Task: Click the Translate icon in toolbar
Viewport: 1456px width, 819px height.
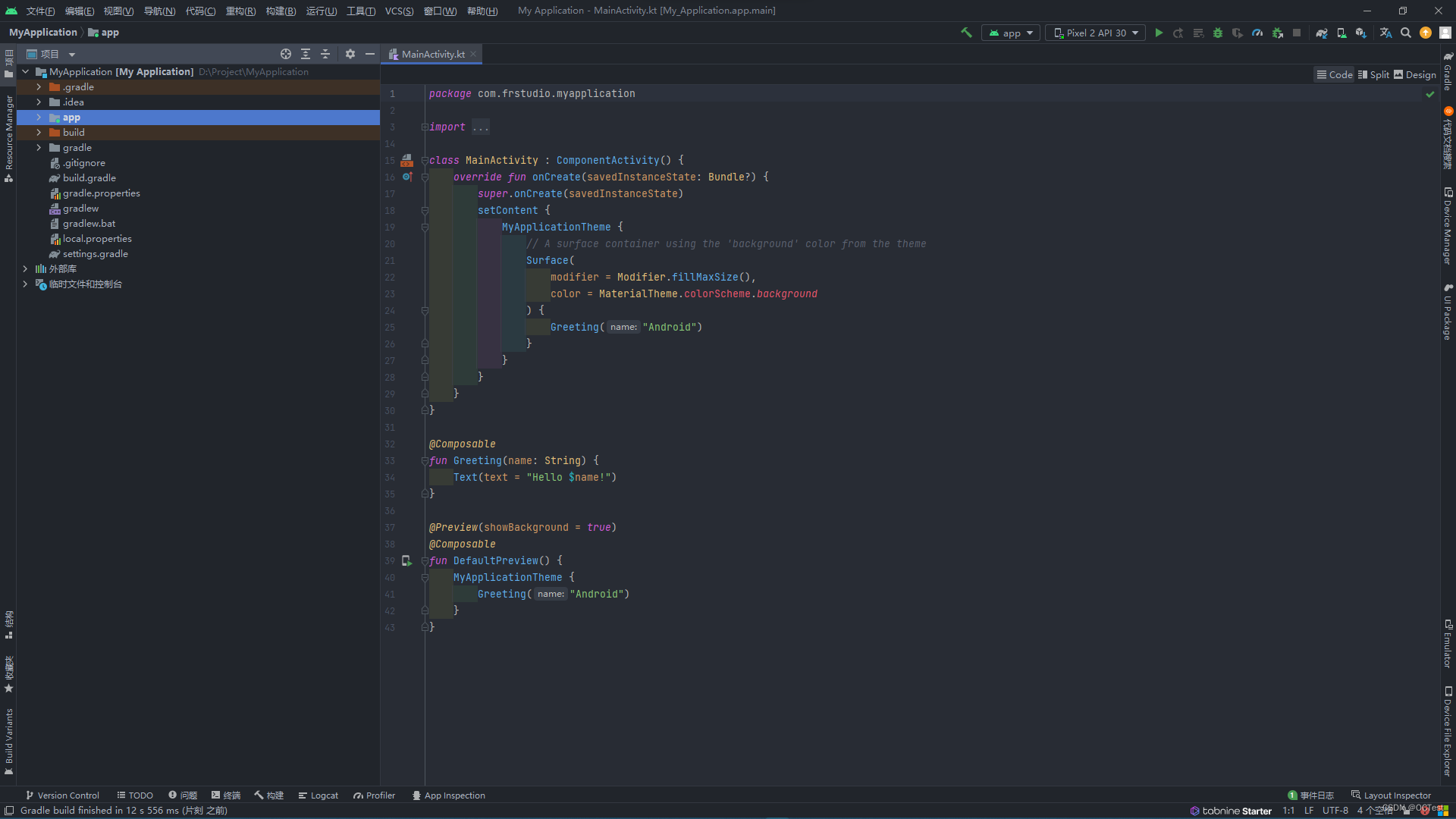Action: point(1385,33)
